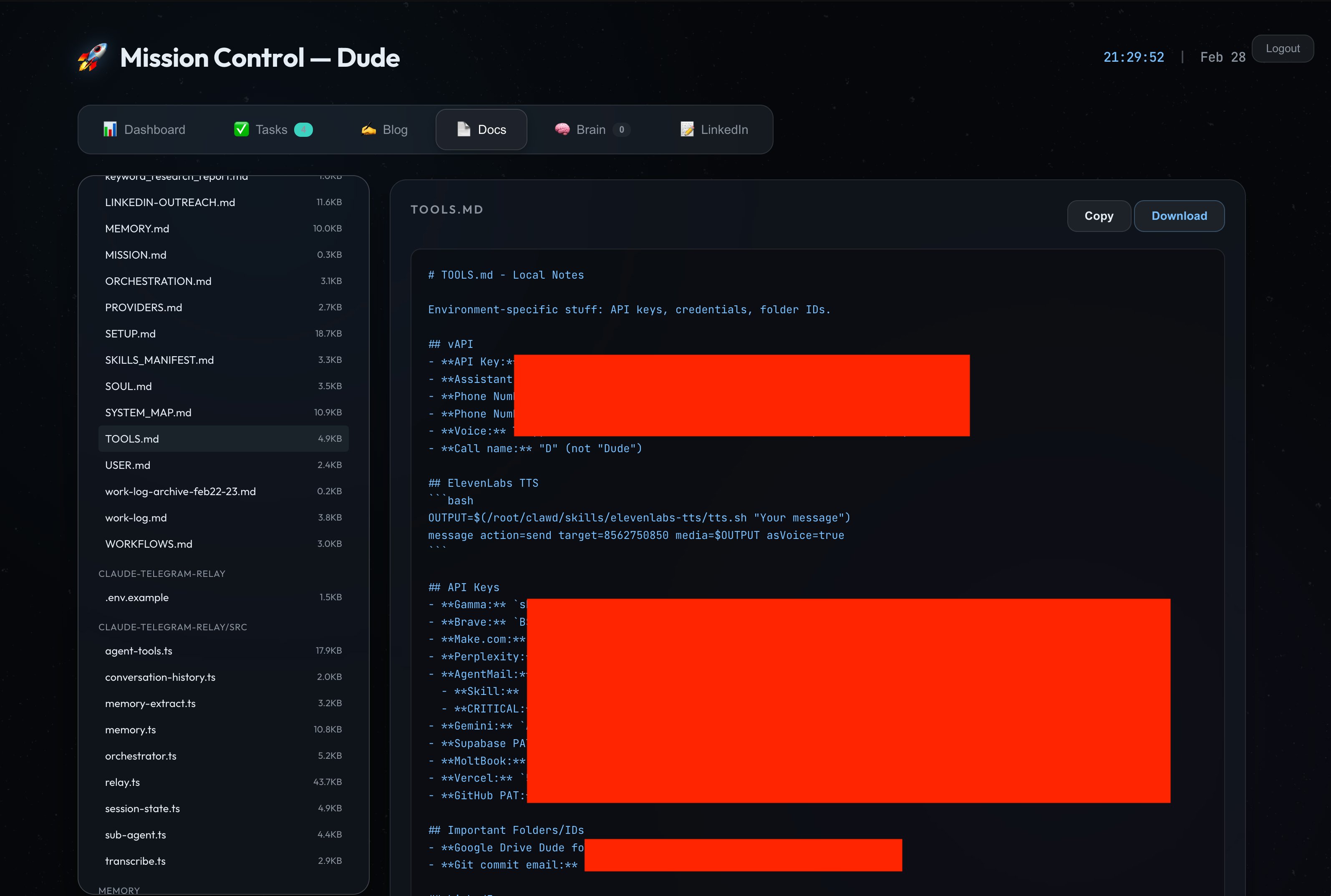Click the CLAUDE-TELEGRAM-RELAY/SRC section heading

173,627
